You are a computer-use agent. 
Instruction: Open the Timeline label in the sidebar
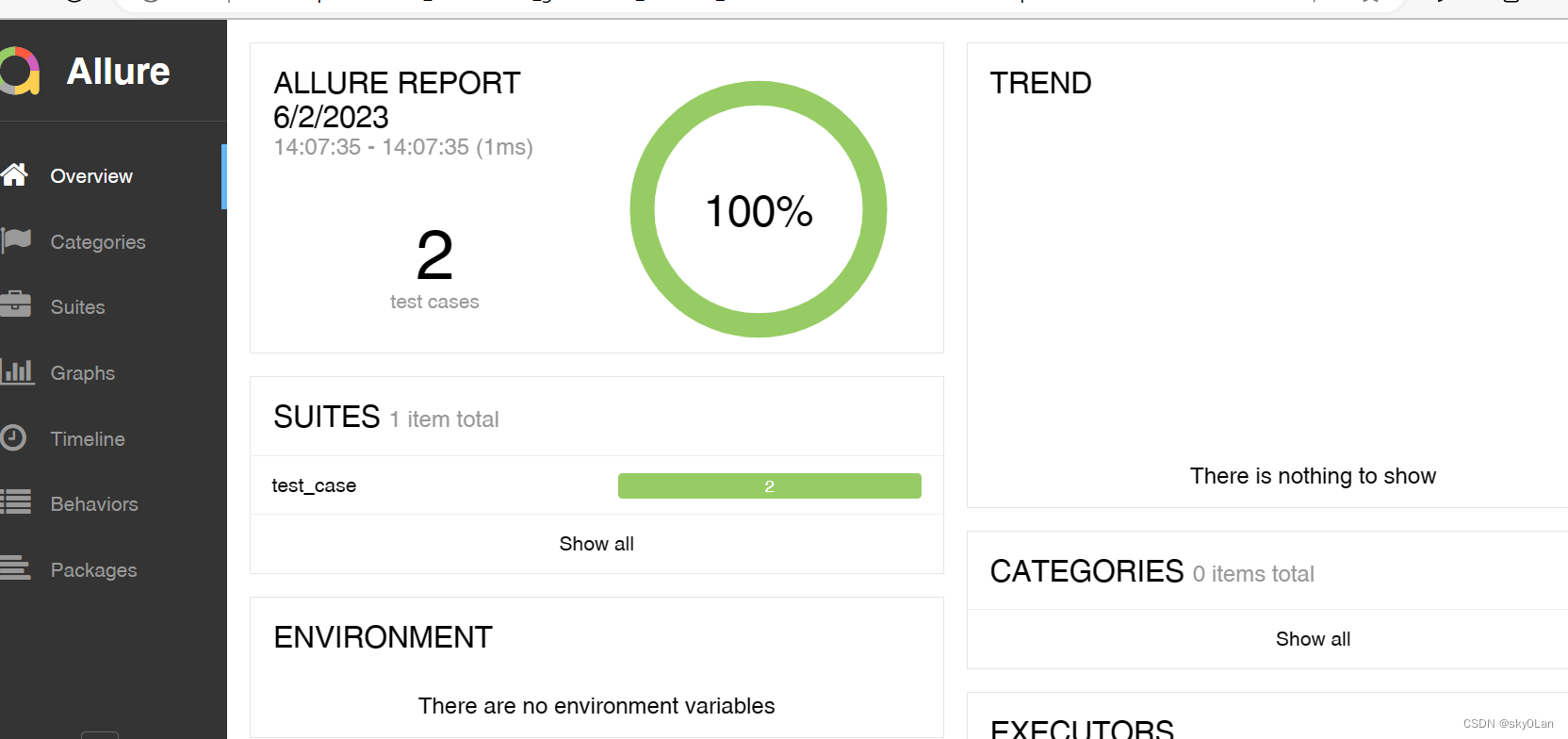88,439
